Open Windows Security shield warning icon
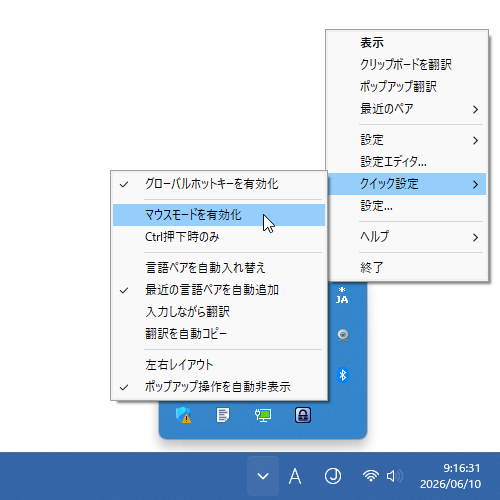500x500 pixels. 183,415
